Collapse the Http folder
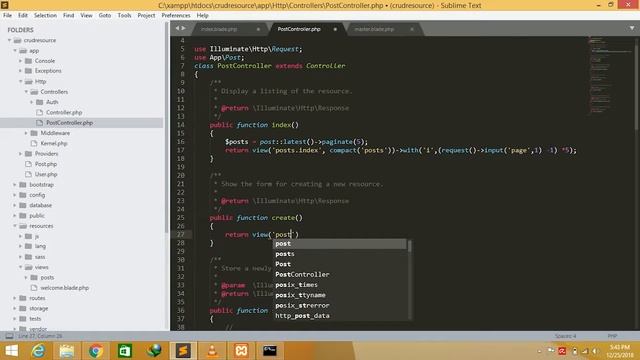This screenshot has height=360, width=640. click(20, 81)
